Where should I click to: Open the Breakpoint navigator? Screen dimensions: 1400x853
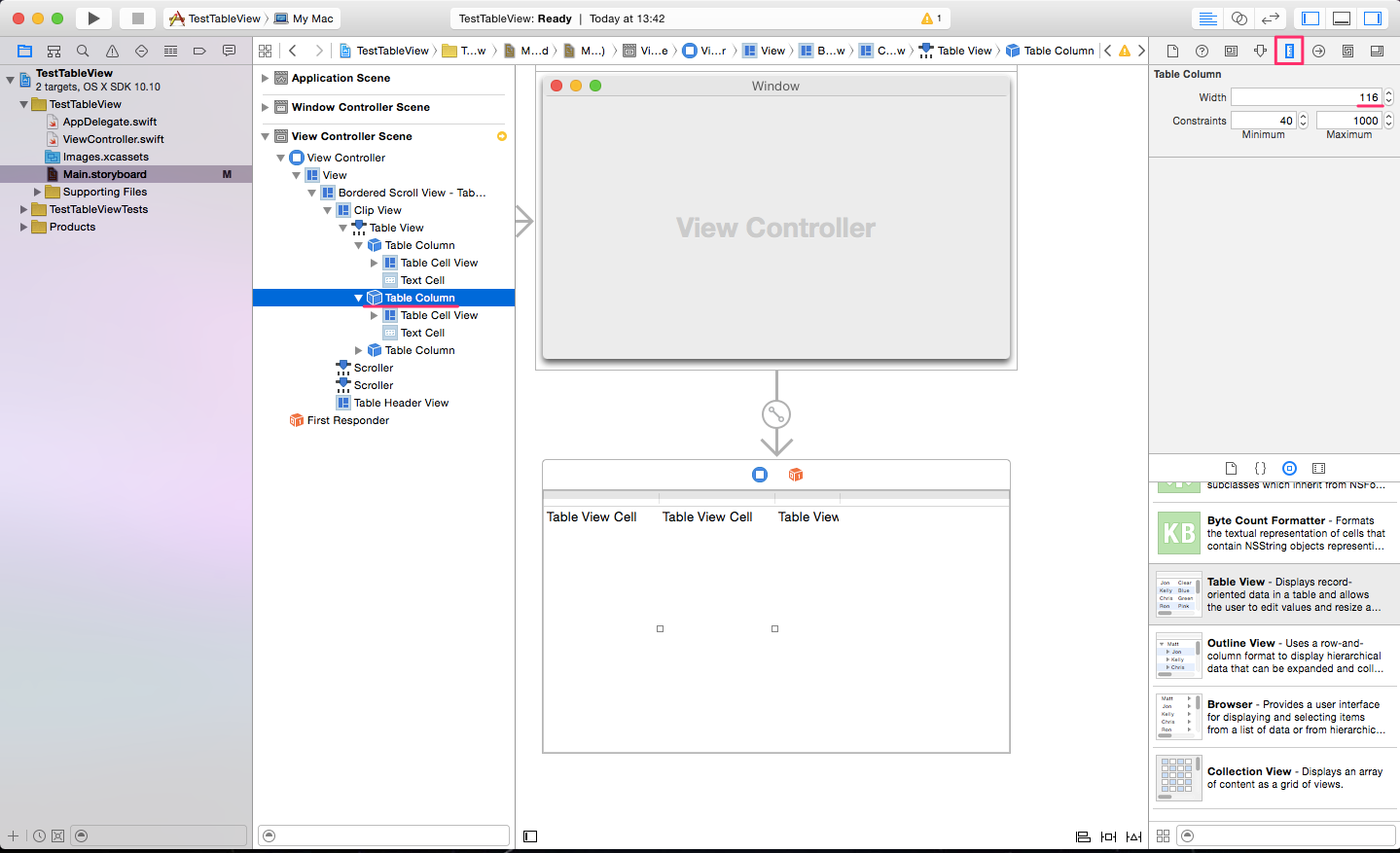pos(199,51)
